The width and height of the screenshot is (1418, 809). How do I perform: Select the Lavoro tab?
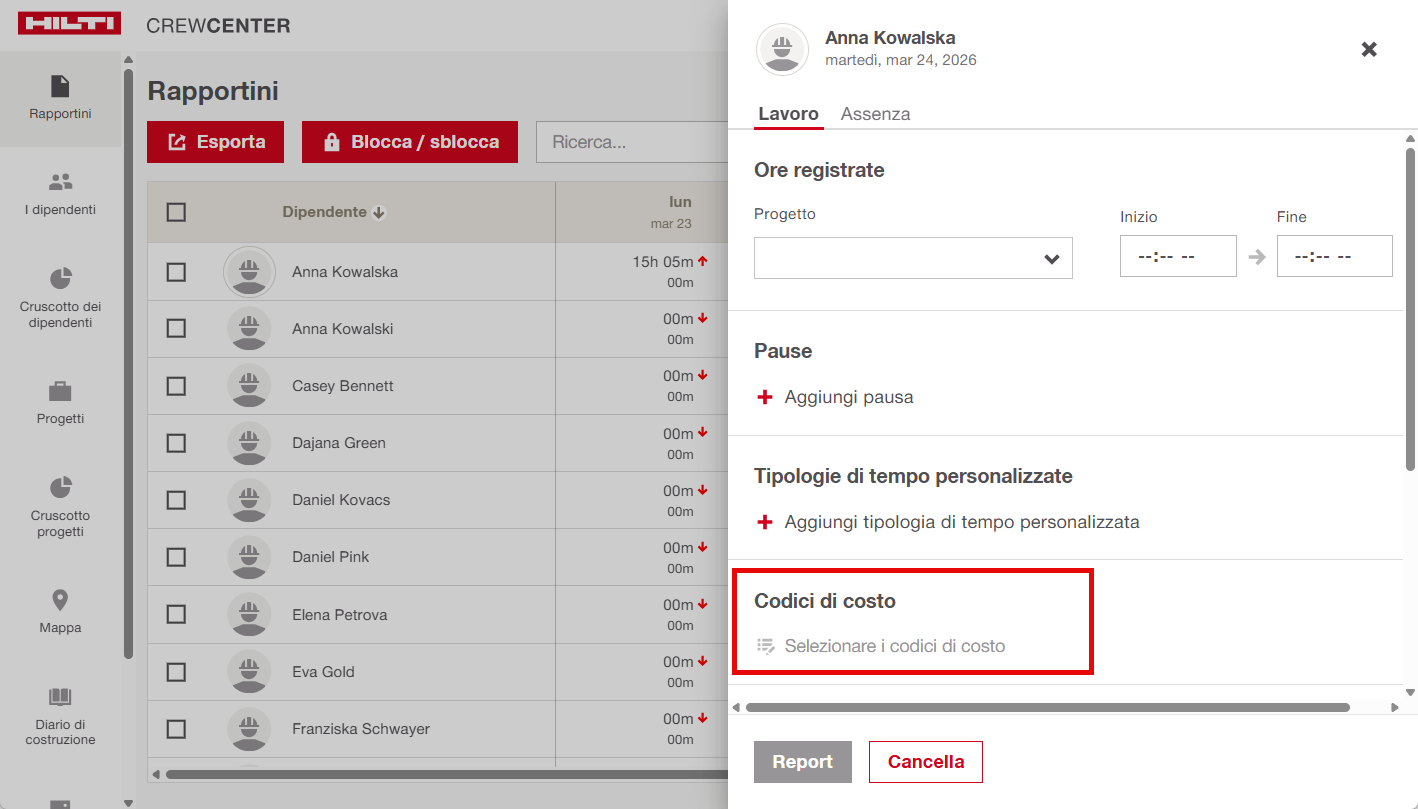point(788,114)
